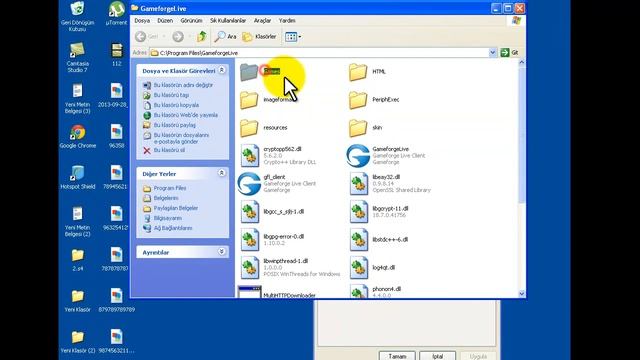Collapse the Dosya ve Klasör Görevleri panel
The image size is (640, 360).
coord(222,70)
